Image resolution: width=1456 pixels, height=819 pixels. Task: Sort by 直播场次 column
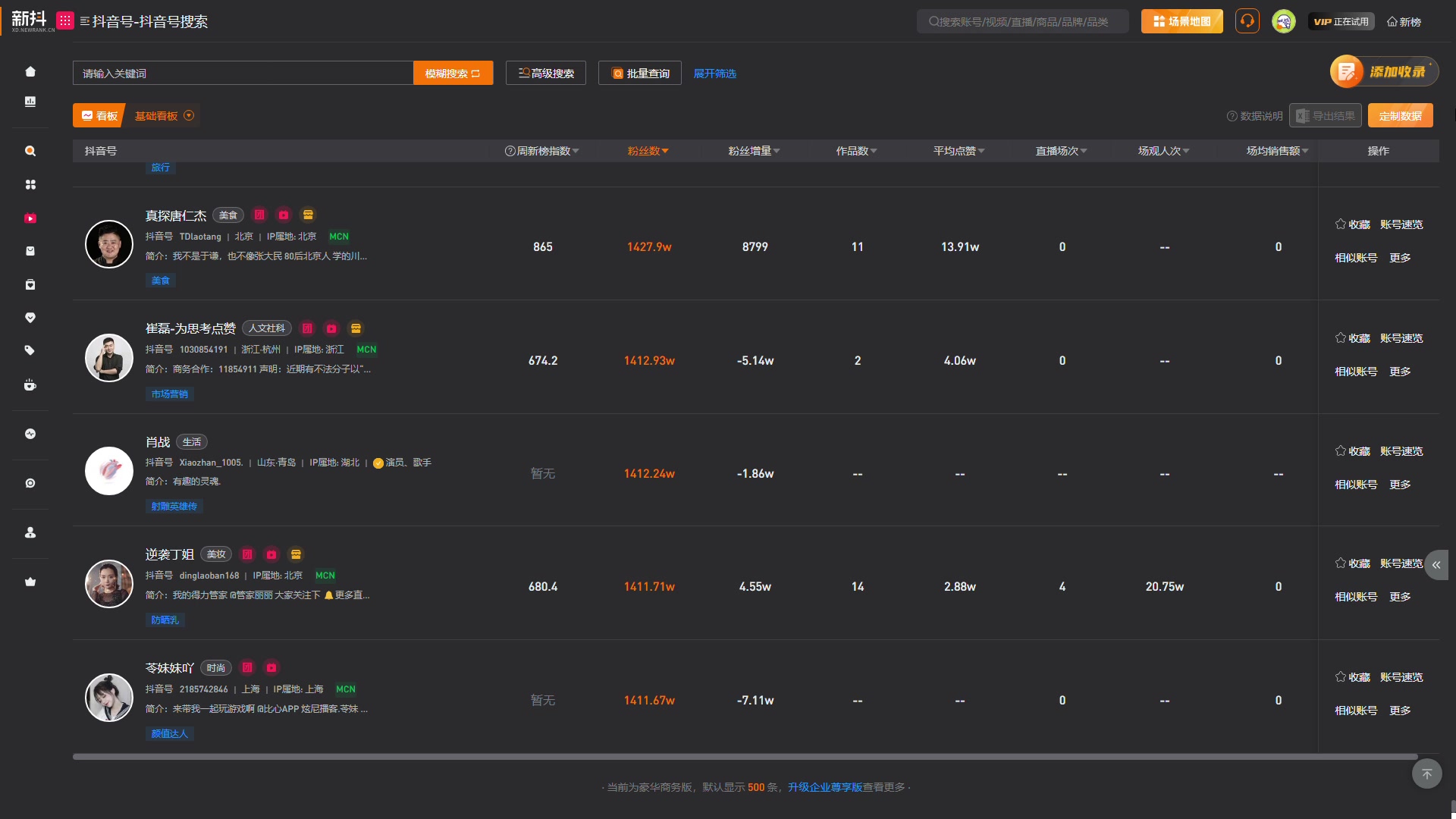point(1062,151)
